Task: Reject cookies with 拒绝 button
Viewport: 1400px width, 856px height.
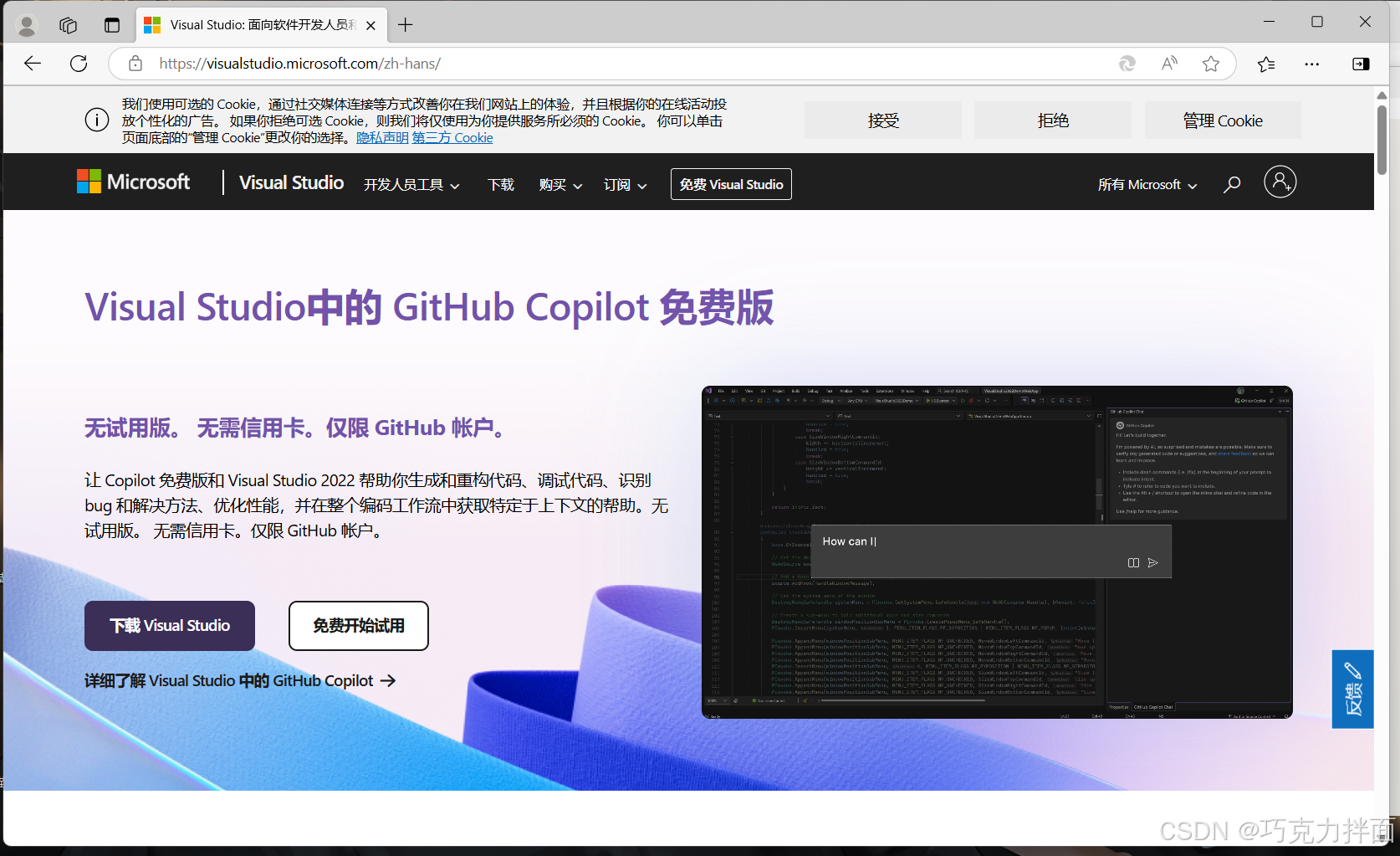Action: click(x=1053, y=120)
